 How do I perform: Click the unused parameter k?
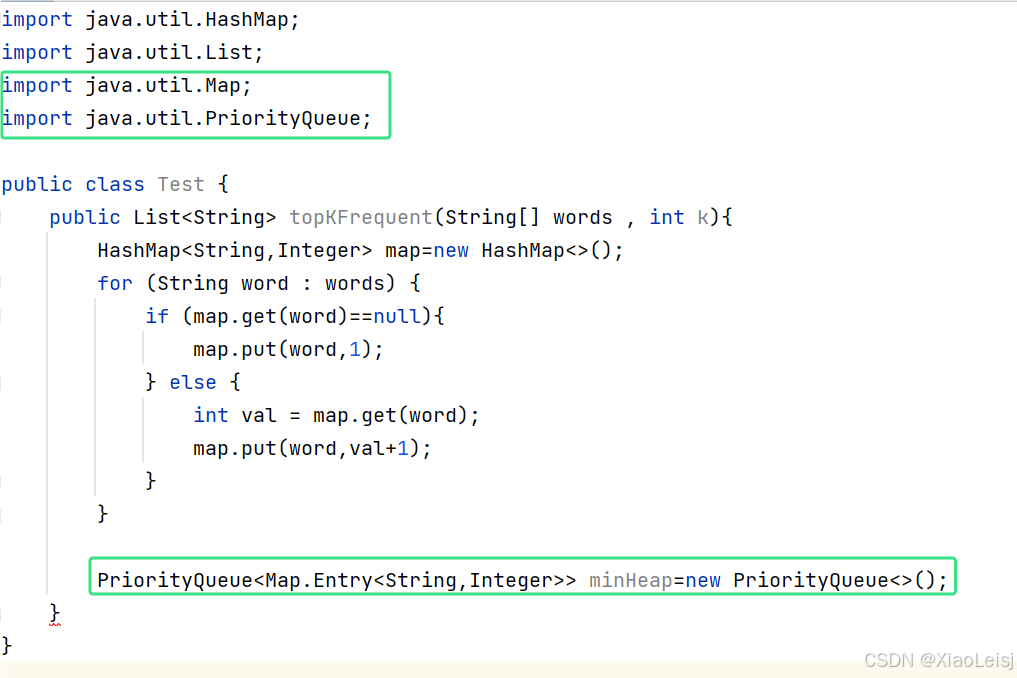coord(703,217)
